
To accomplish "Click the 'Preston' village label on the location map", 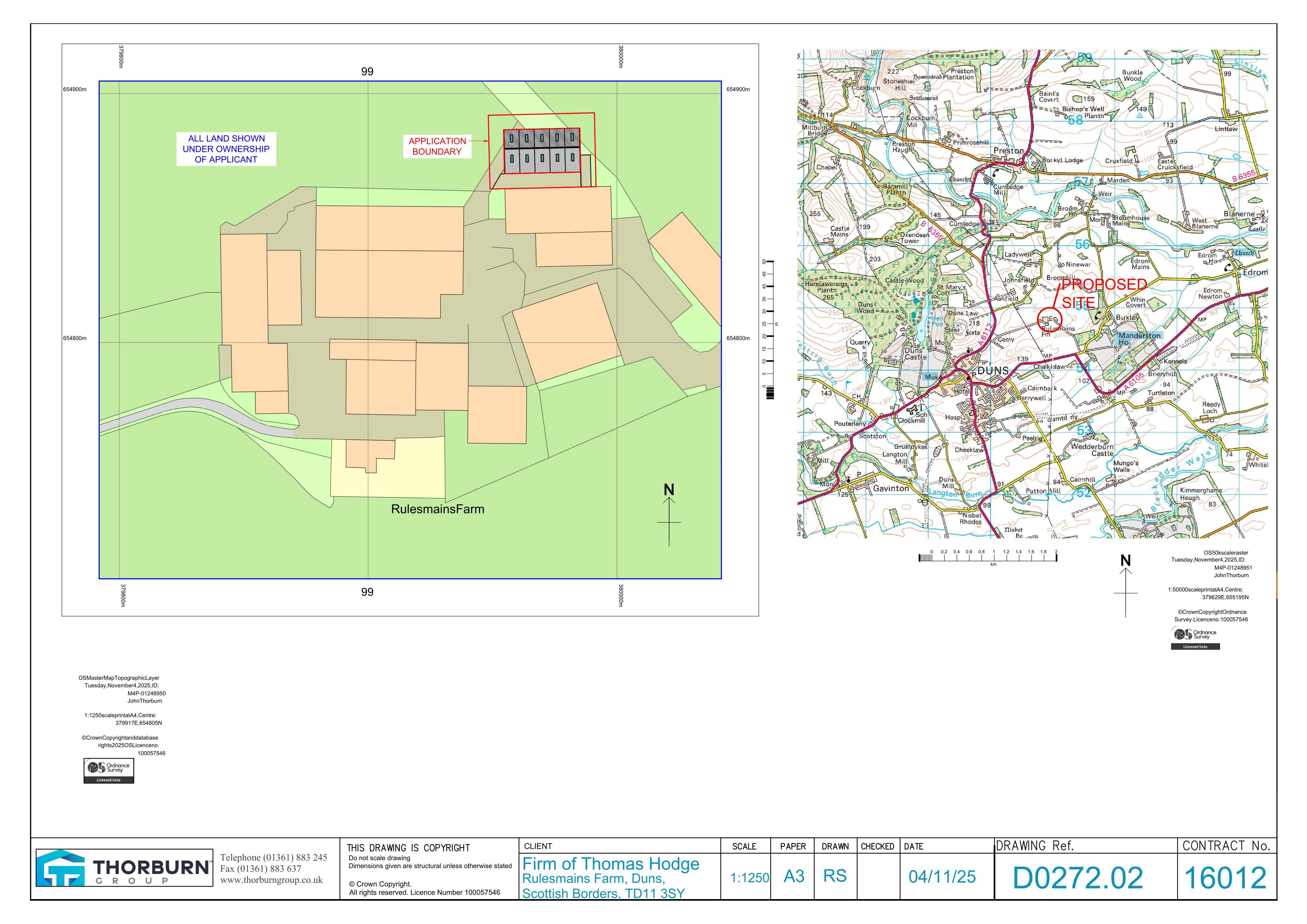I will tap(1009, 151).
